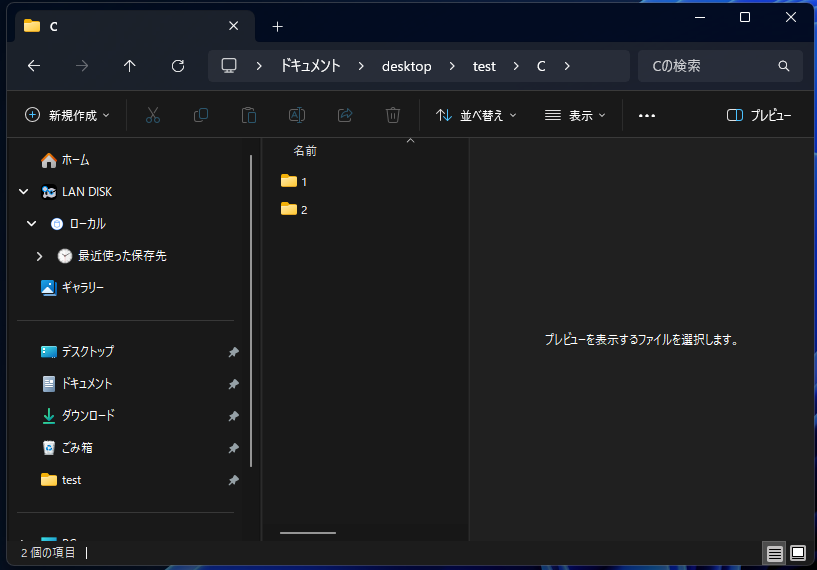Click the navigation pane vertical scrollbar
This screenshot has height=570, width=817.
251,311
